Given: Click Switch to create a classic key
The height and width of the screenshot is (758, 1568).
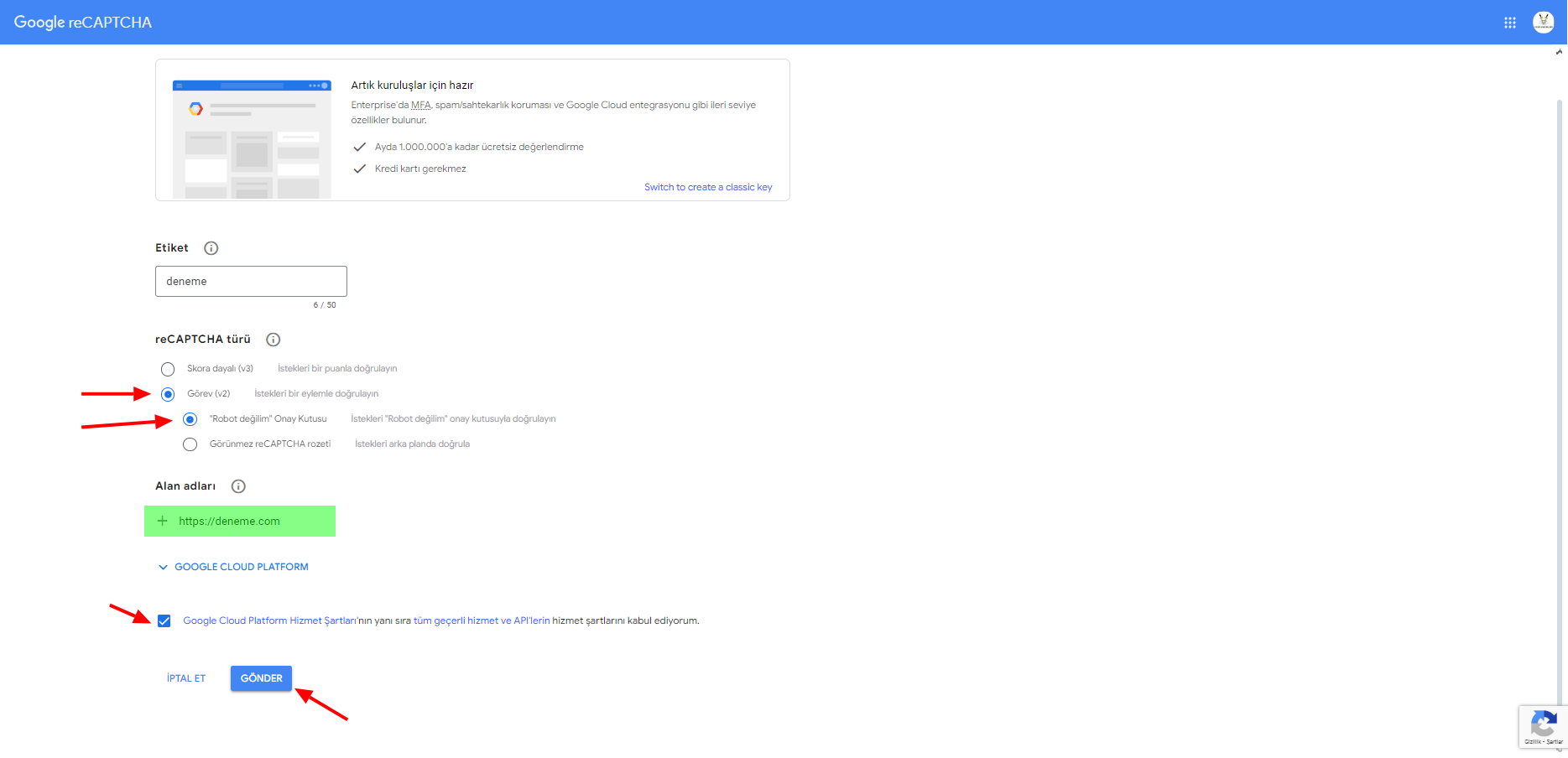Looking at the screenshot, I should (x=708, y=187).
